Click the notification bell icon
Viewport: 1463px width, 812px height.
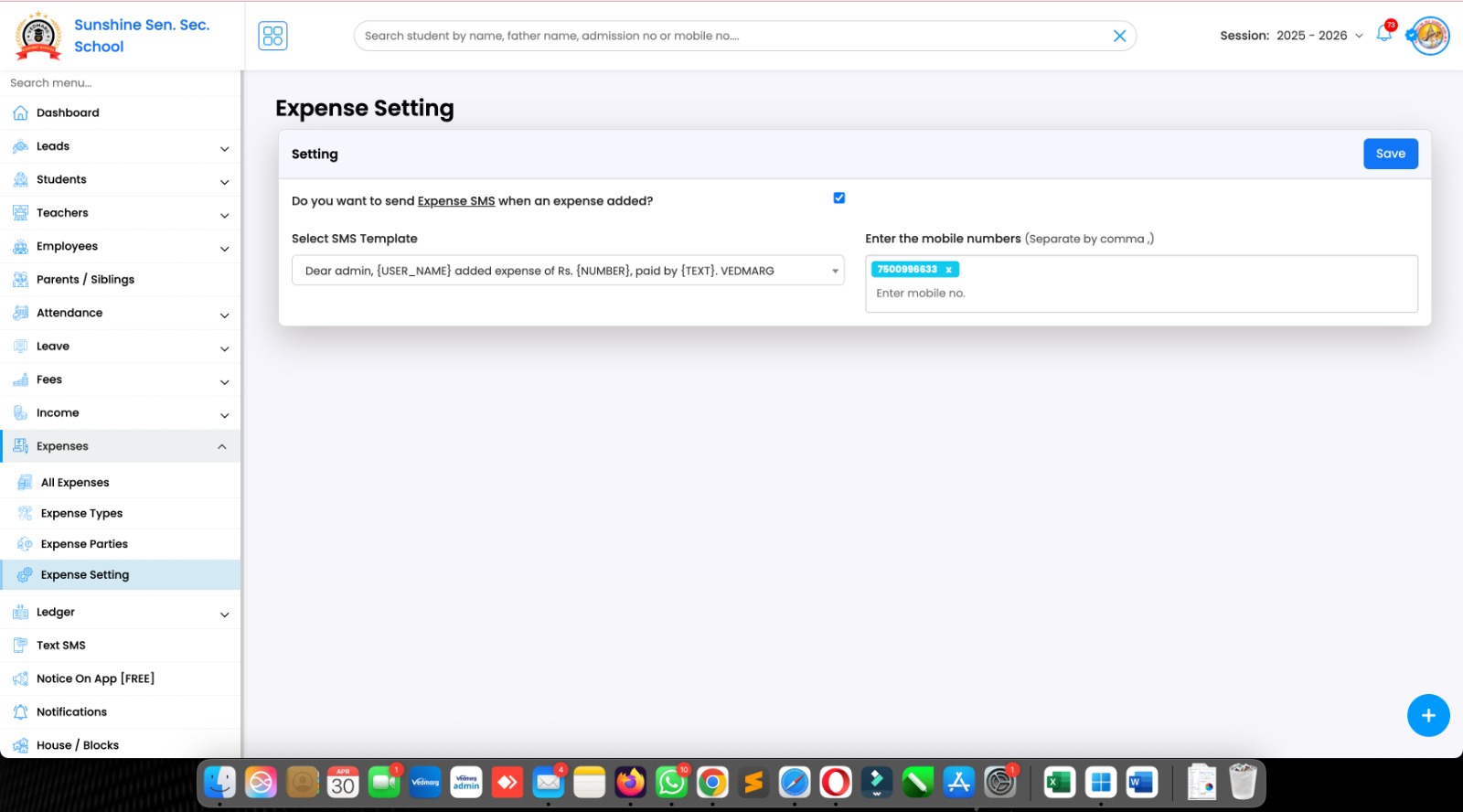point(1383,35)
